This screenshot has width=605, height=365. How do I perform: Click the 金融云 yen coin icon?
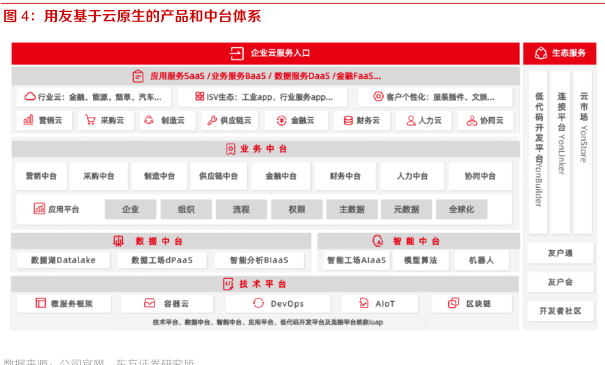pos(282,121)
